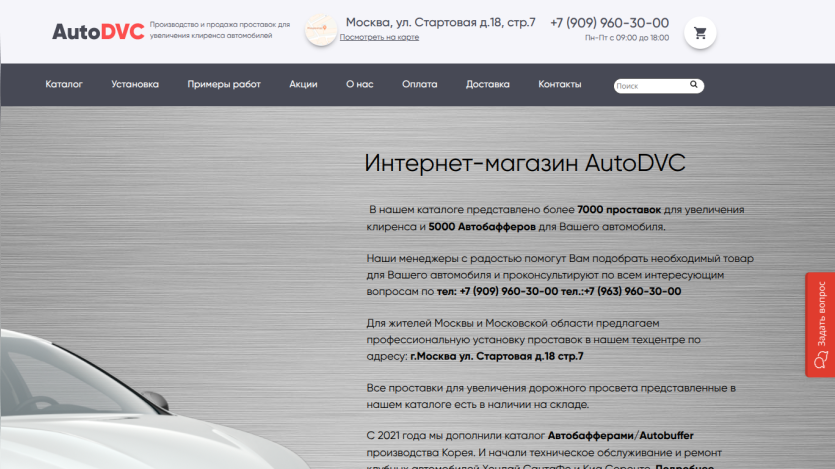Open the Задать вопрос side button

coord(820,325)
